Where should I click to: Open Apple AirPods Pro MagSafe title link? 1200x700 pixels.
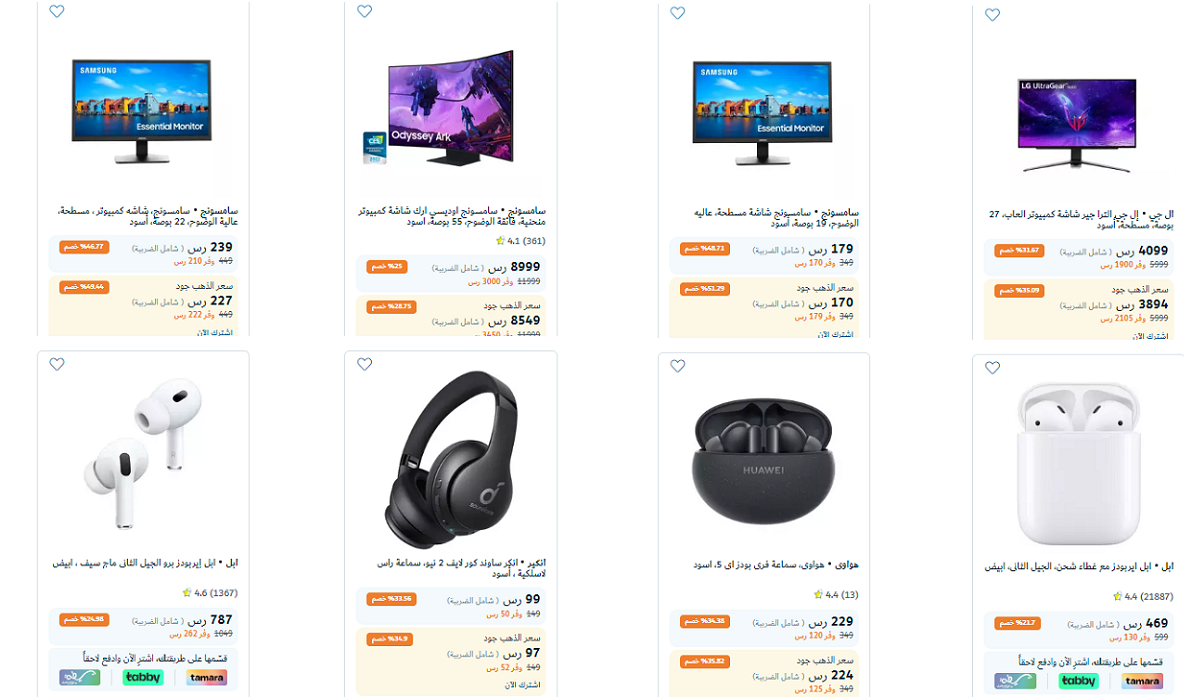[x=146, y=563]
